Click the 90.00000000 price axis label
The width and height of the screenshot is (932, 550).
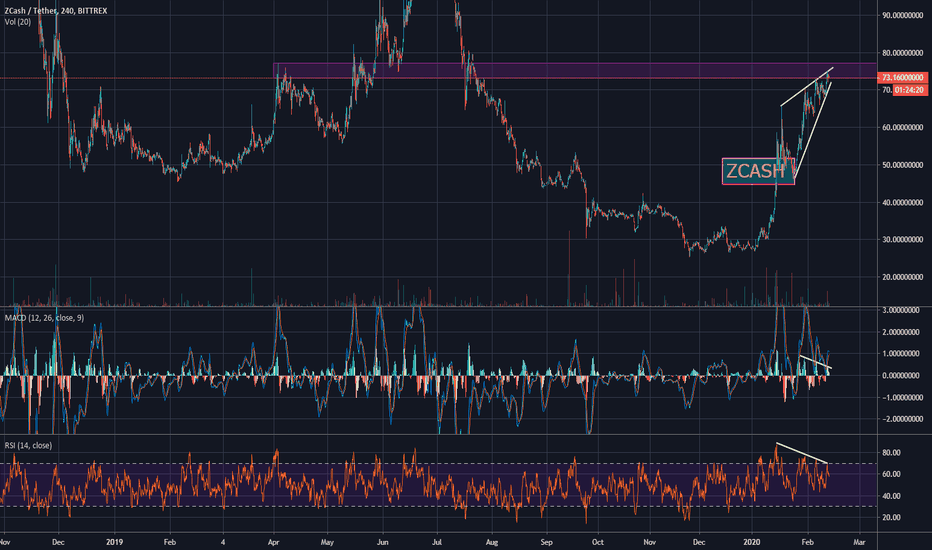[x=902, y=15]
